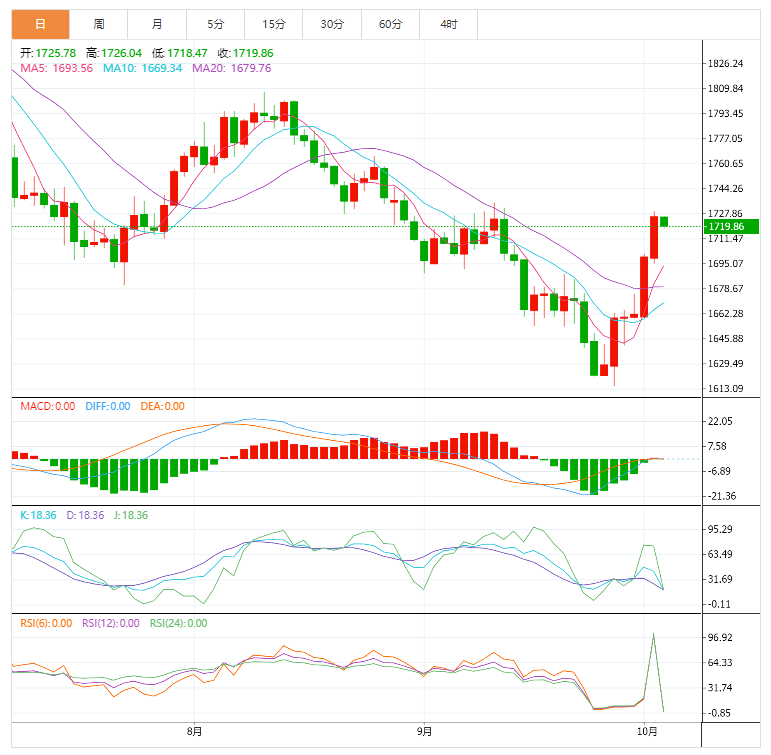
Task: Click the opening price 开:1725.78
Action: (48, 53)
